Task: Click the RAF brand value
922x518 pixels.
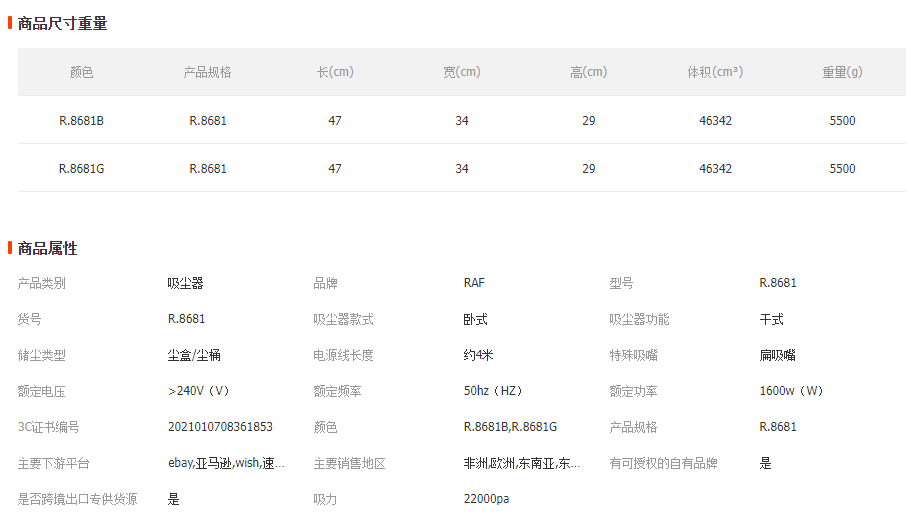Action: click(474, 283)
